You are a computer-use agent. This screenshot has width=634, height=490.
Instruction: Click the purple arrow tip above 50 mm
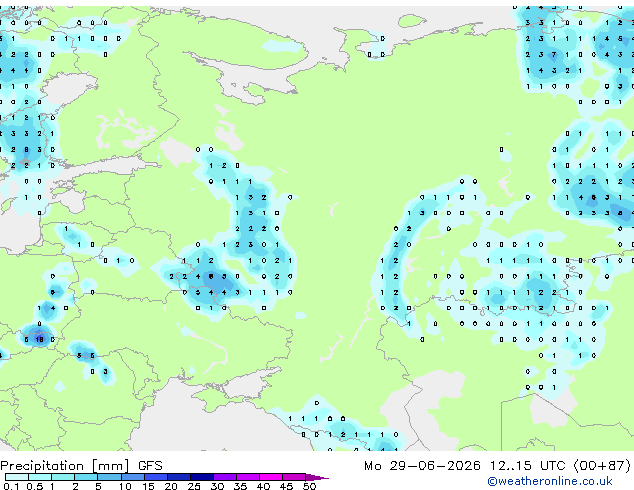pos(317,477)
